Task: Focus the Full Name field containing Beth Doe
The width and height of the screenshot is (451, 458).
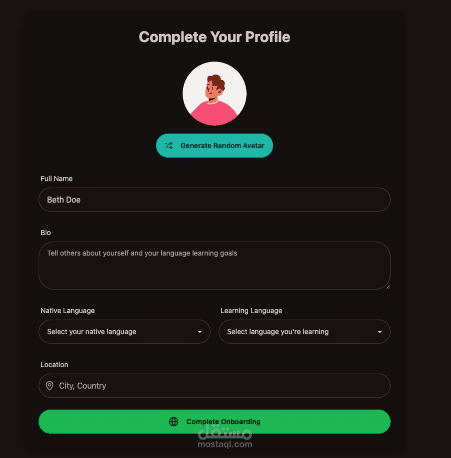Action: [x=215, y=200]
